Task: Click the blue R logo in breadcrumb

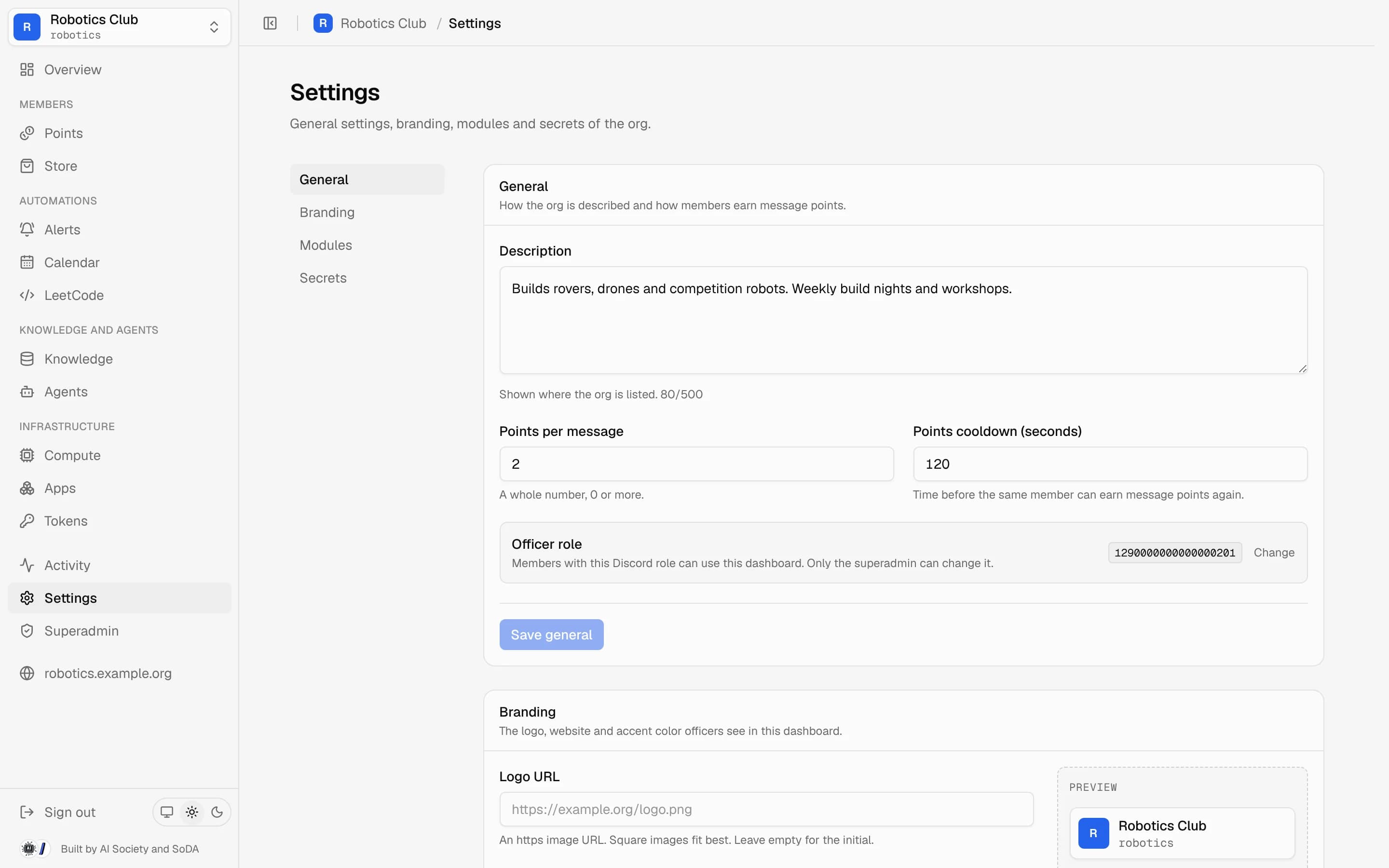Action: click(x=323, y=23)
